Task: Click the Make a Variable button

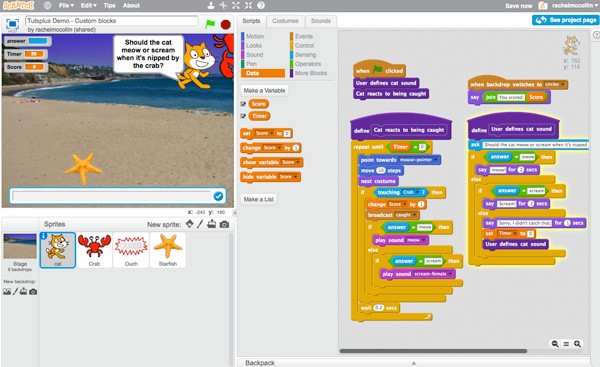Action: [264, 90]
